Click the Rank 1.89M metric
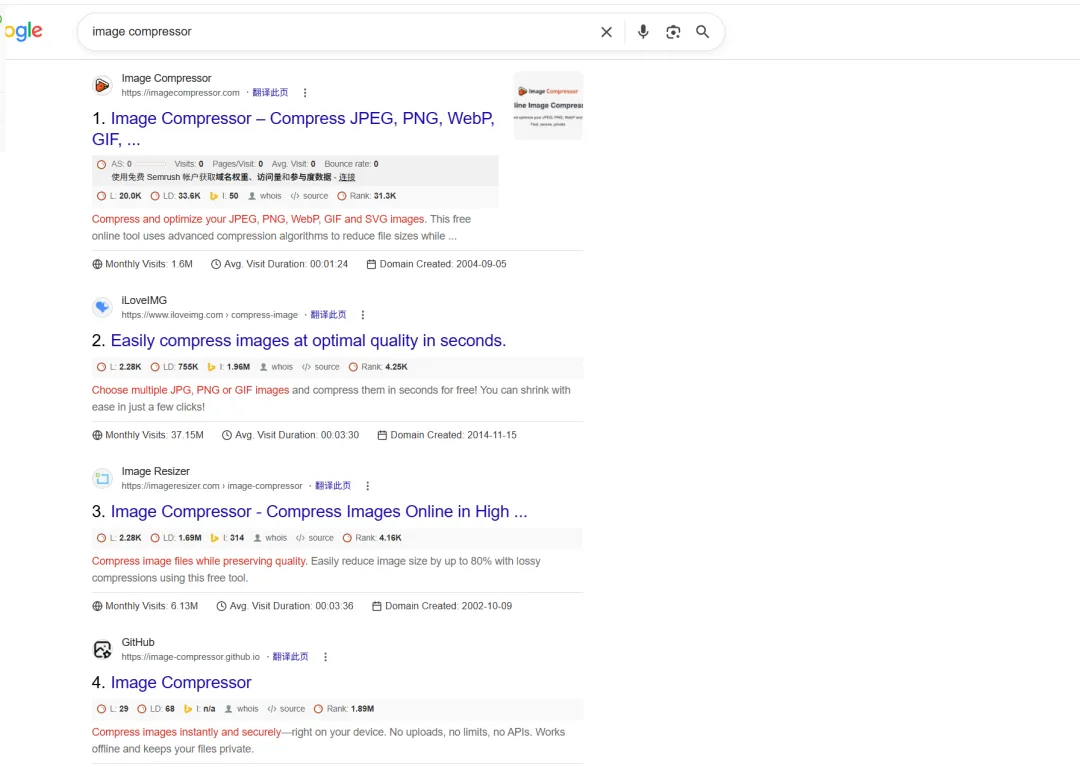Image resolution: width=1080 pixels, height=767 pixels. (x=344, y=708)
